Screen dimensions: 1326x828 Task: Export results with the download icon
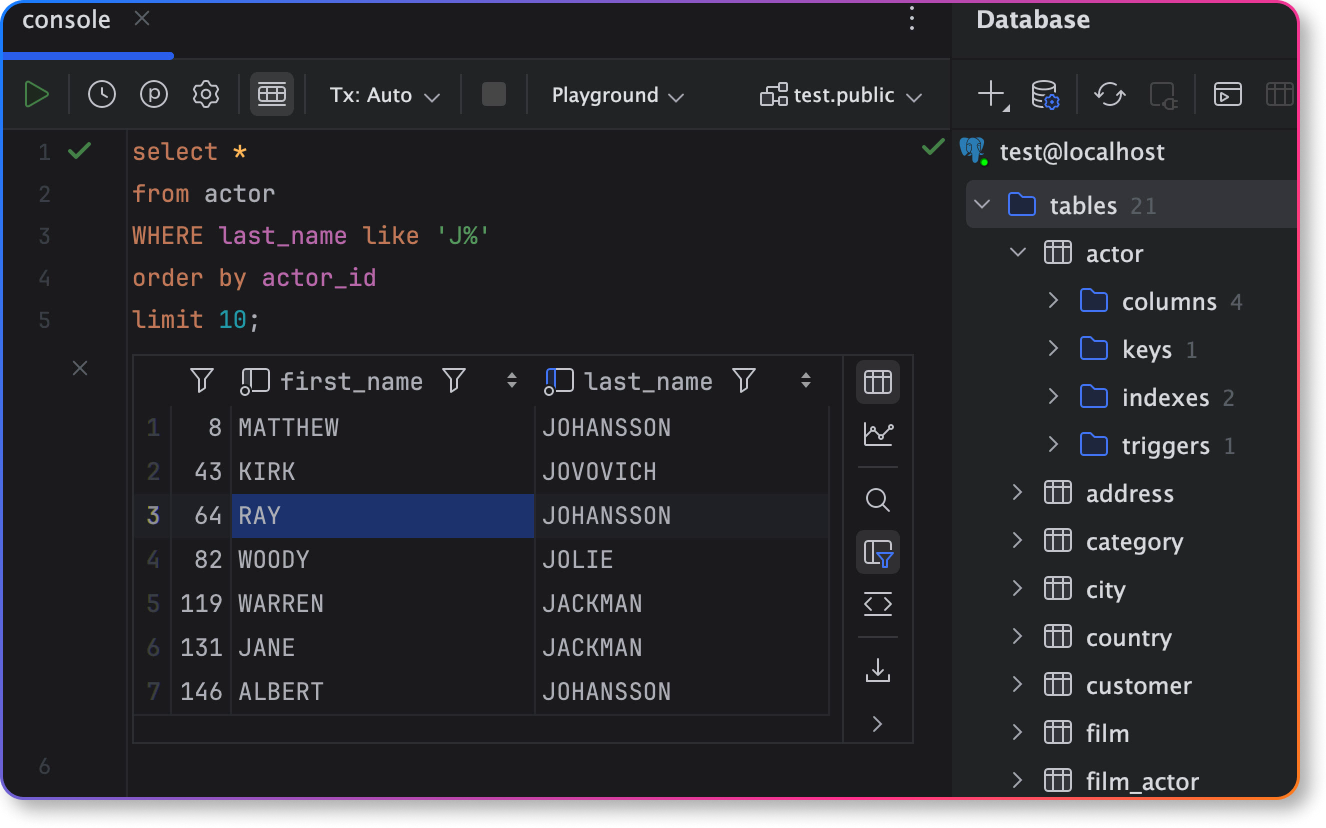pyautogui.click(x=878, y=670)
